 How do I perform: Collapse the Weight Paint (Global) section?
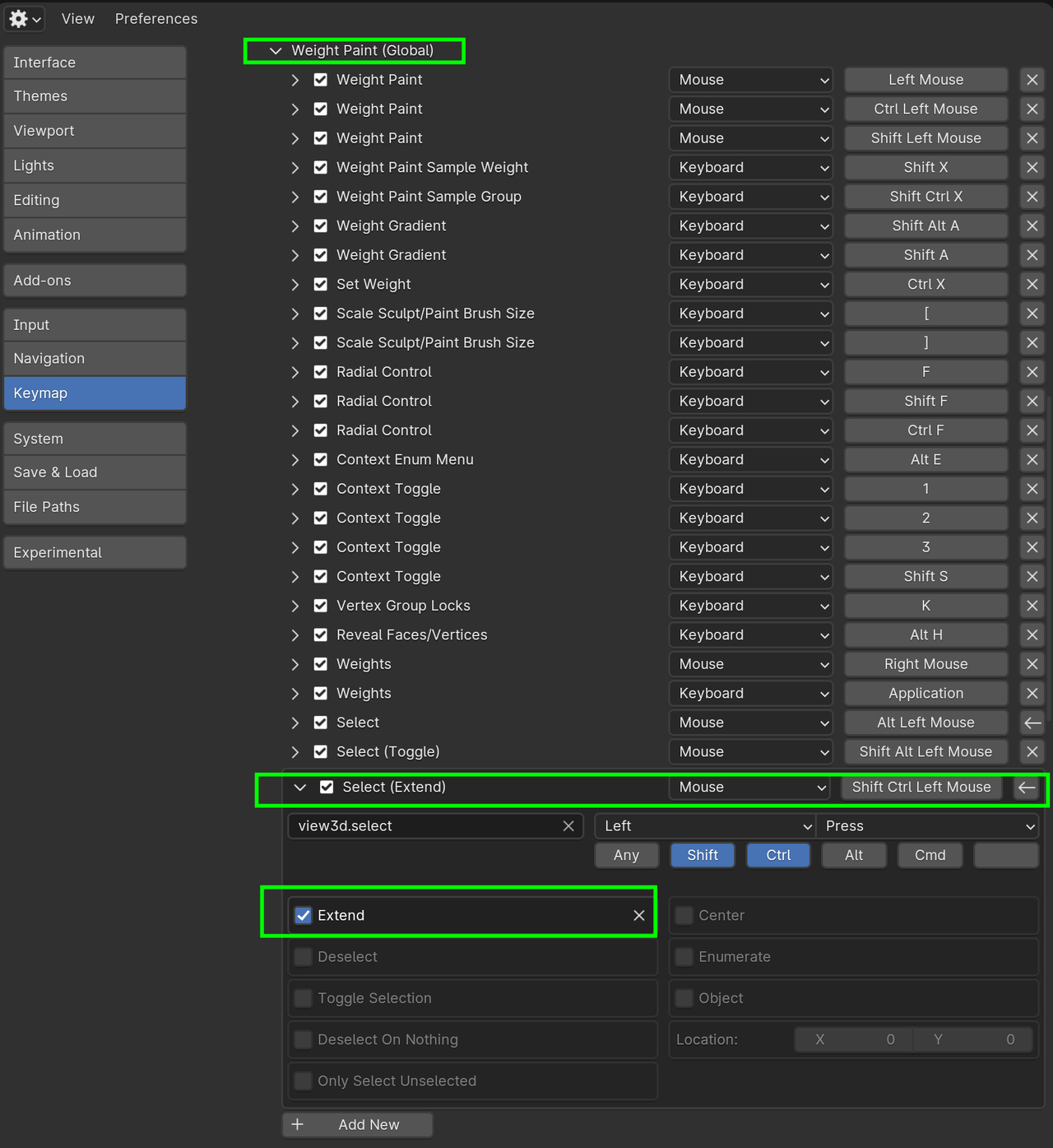click(x=276, y=51)
